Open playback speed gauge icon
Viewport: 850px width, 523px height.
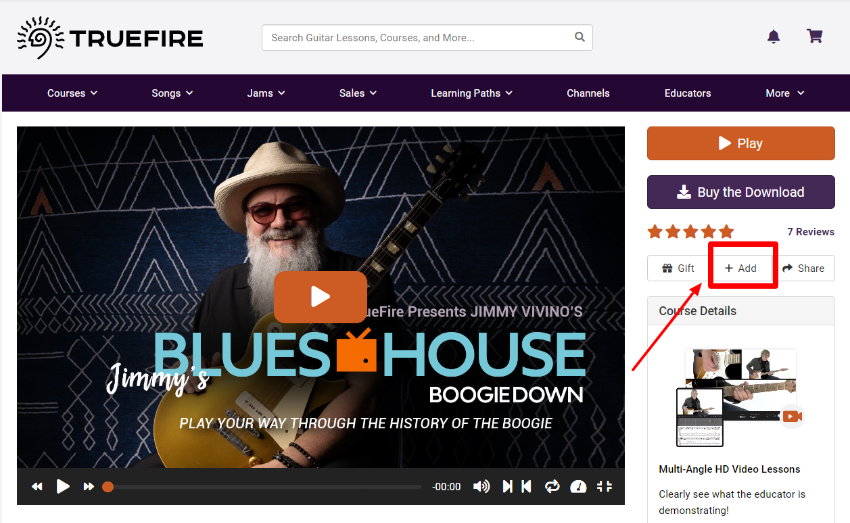[578, 487]
